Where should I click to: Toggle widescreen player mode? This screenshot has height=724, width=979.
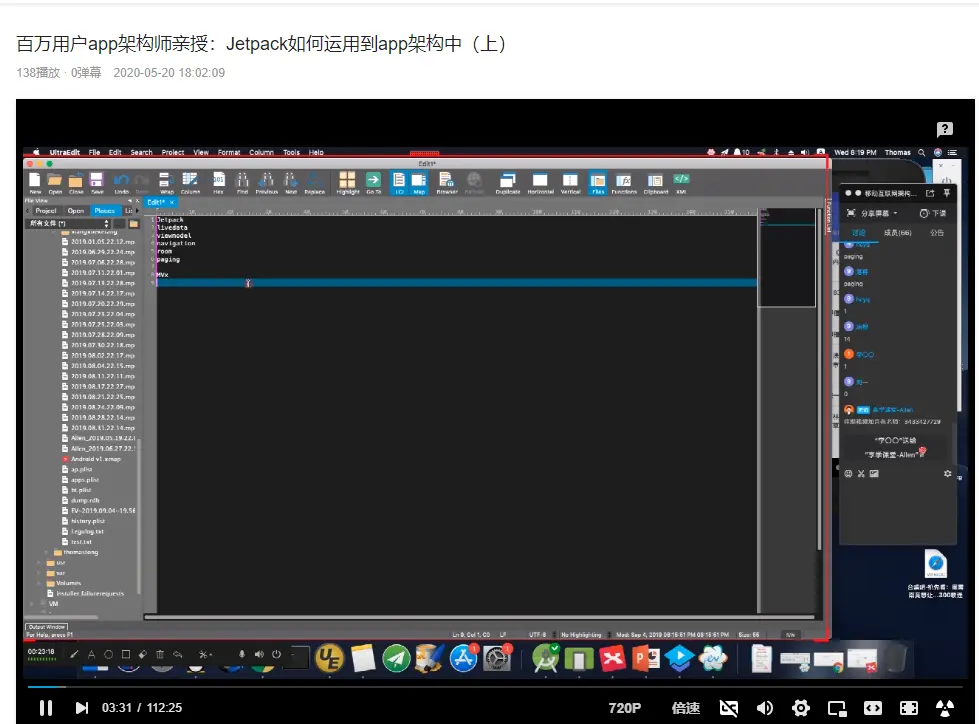[x=873, y=708]
